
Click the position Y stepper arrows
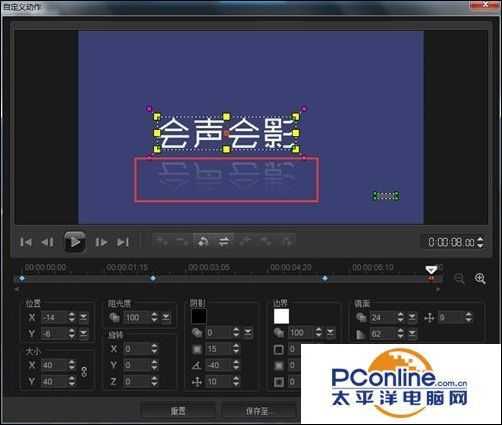pyautogui.click(x=72, y=333)
